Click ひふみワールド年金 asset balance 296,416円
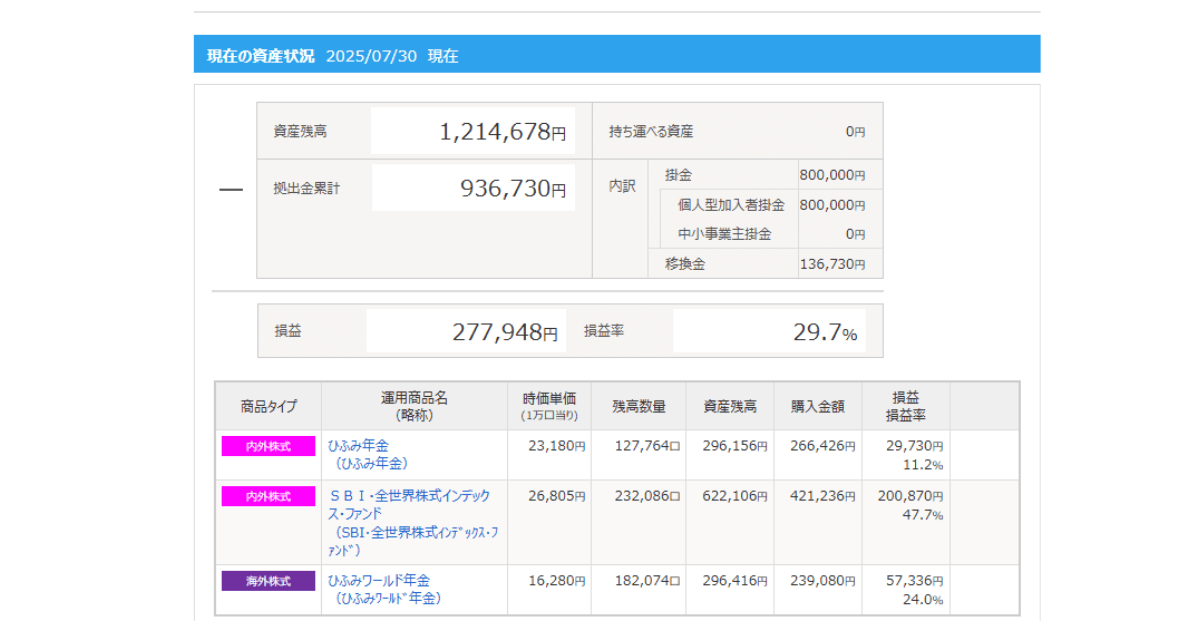The image size is (1200, 630). point(735,581)
